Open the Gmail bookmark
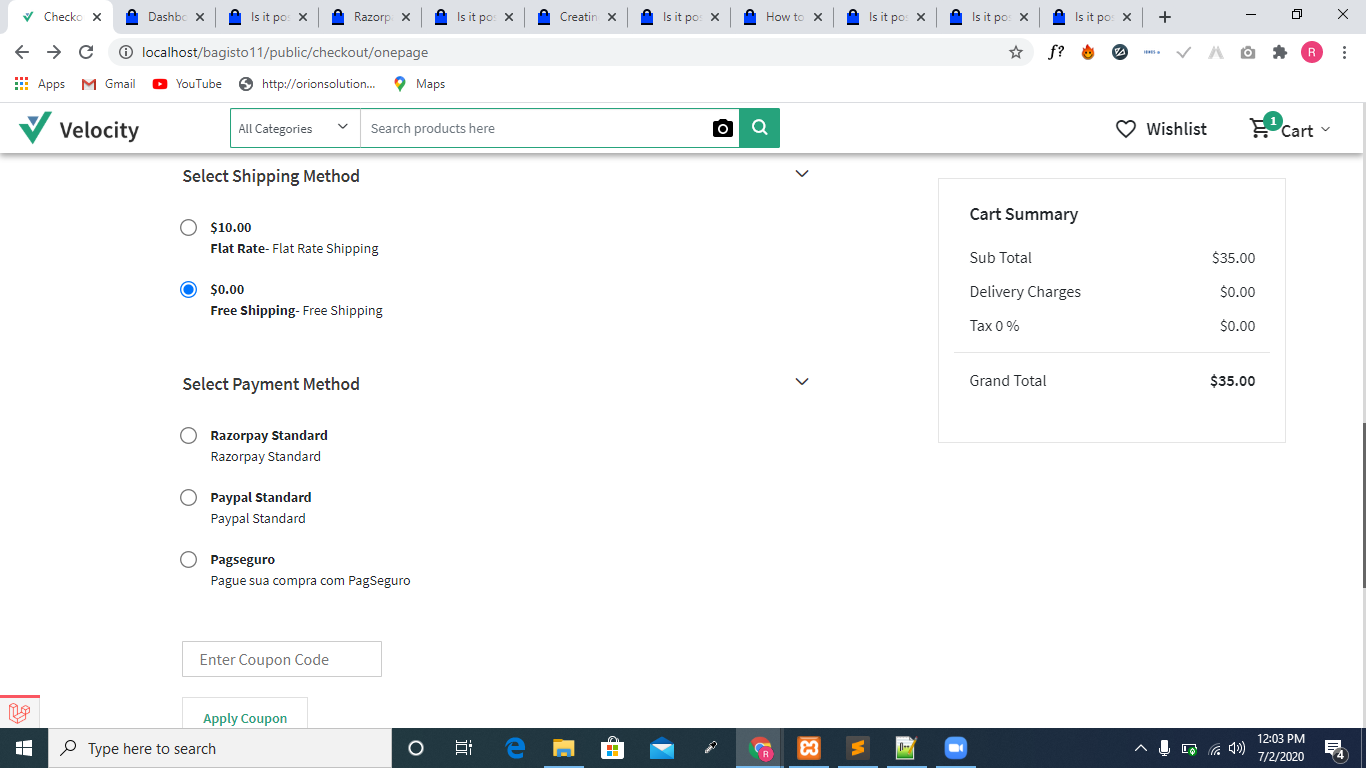Image resolution: width=1366 pixels, height=768 pixels. coord(108,84)
